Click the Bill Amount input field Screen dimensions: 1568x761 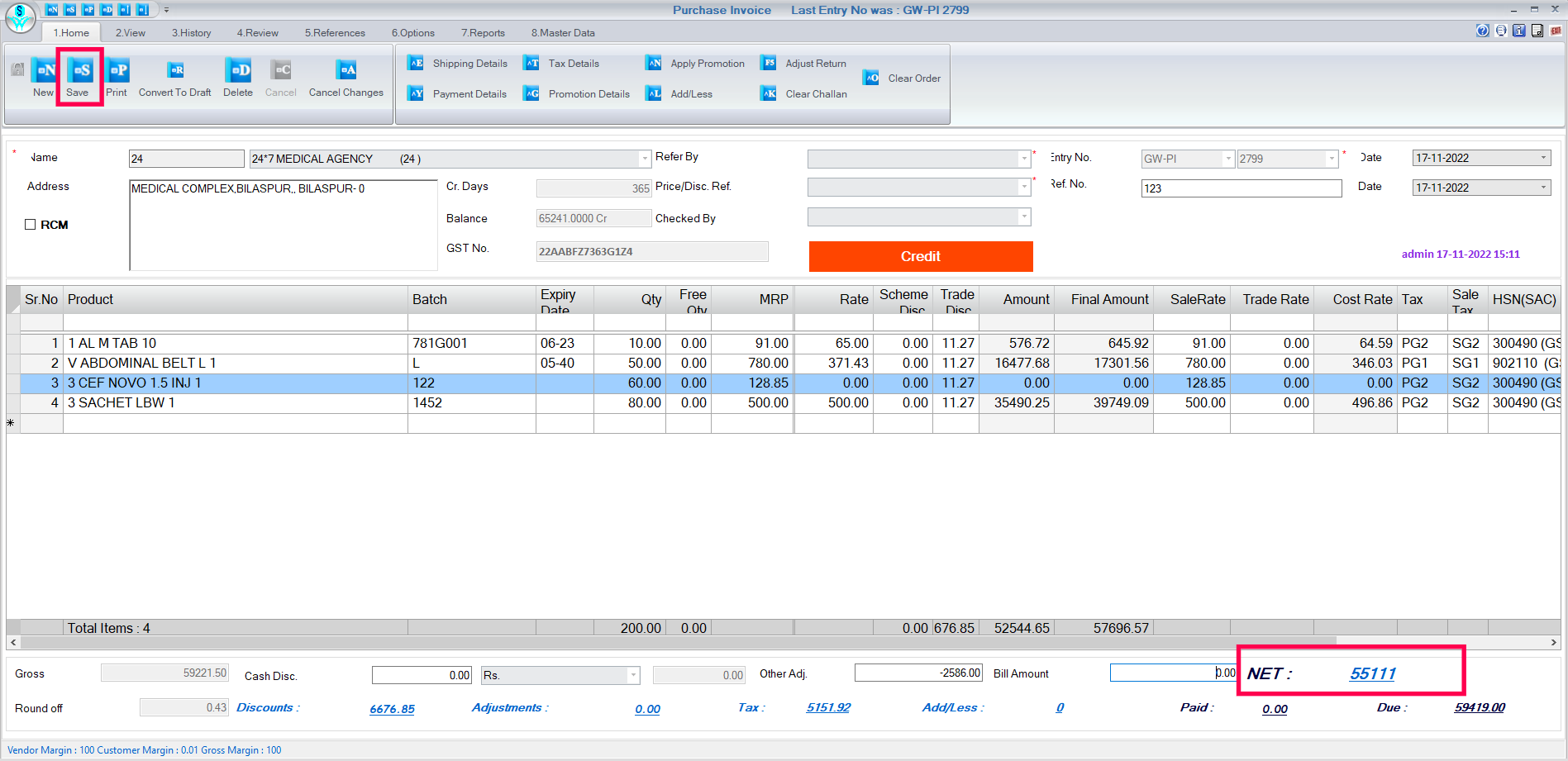click(x=1173, y=673)
